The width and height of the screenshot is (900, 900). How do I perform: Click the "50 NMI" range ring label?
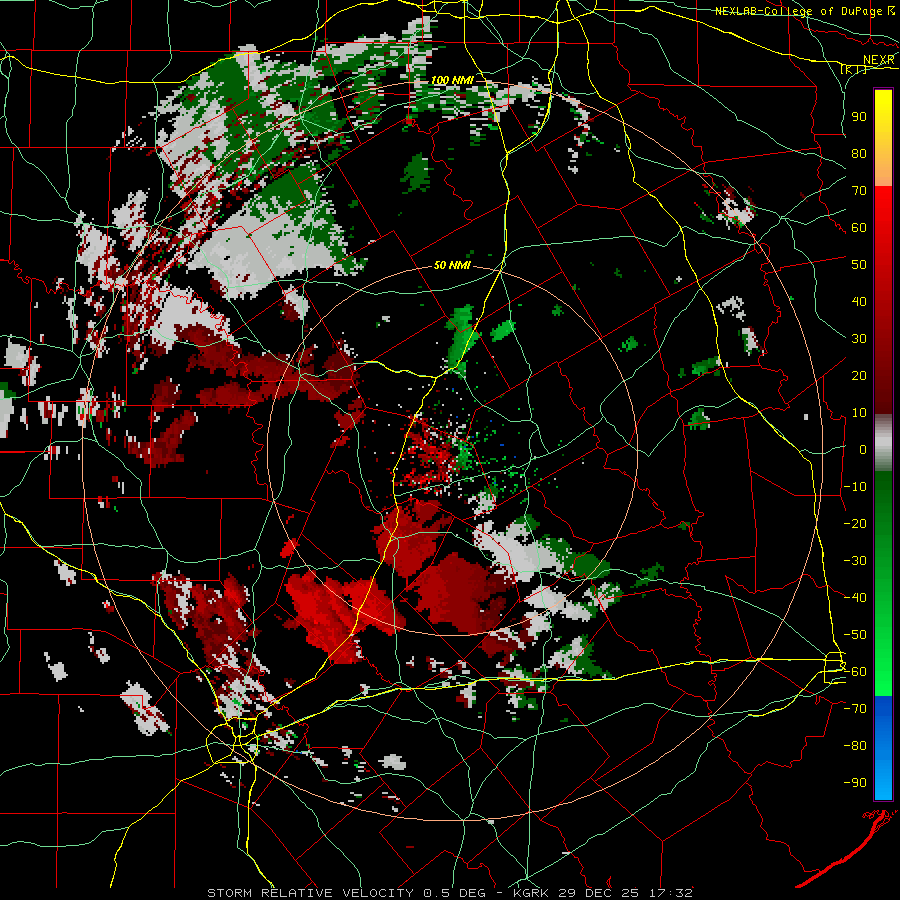click(x=452, y=265)
